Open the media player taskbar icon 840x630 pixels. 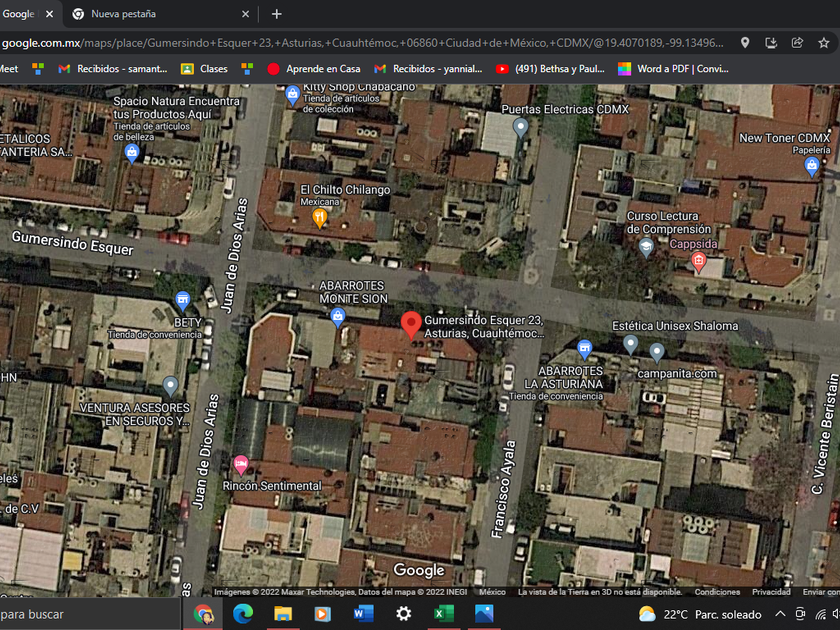[322, 614]
